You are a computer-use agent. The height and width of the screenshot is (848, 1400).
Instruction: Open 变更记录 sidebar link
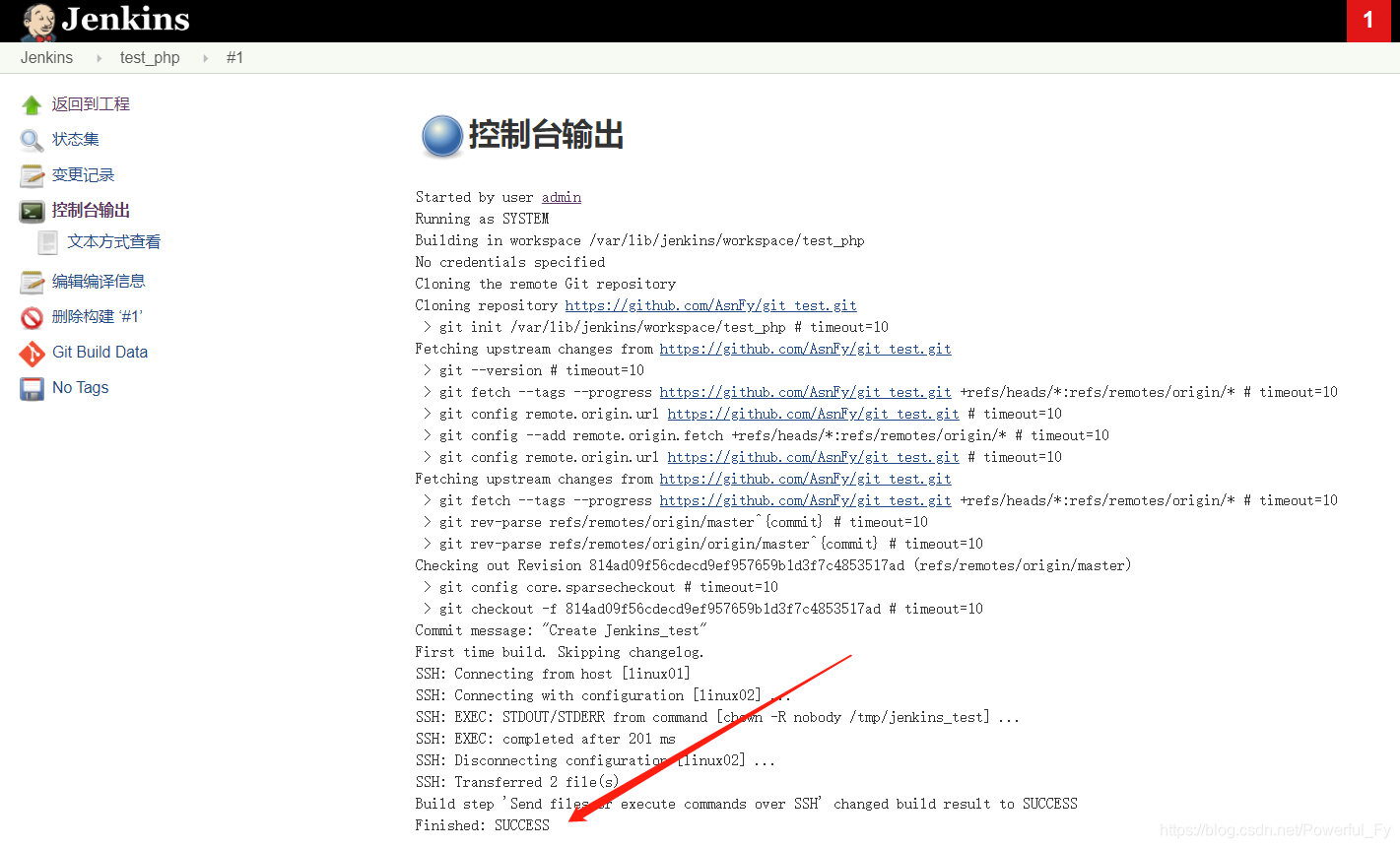tap(84, 175)
